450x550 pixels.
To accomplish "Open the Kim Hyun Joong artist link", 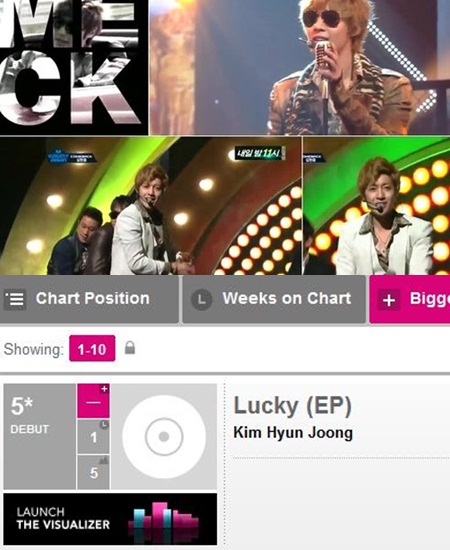I will [293, 432].
